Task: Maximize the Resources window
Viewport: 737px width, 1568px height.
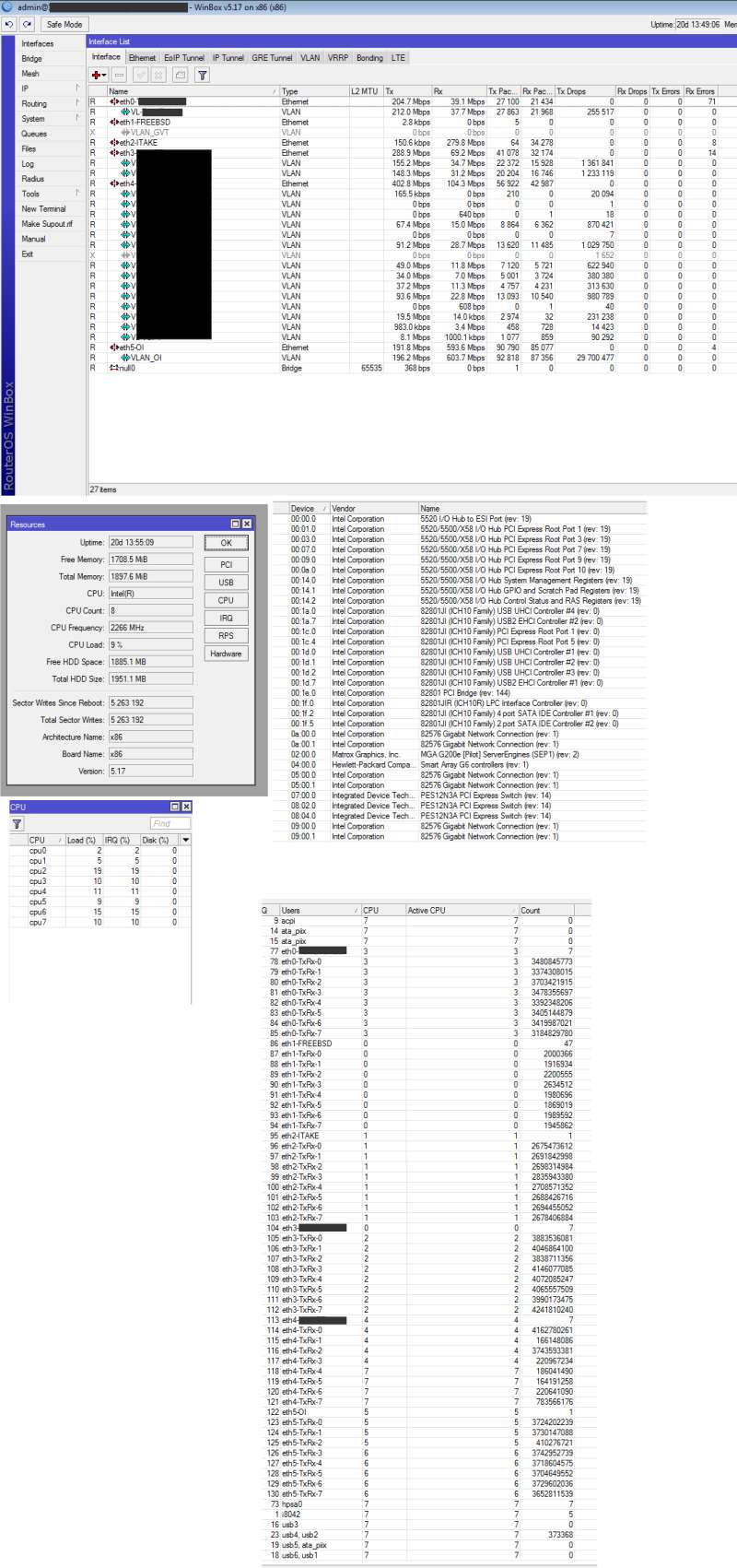Action: (235, 524)
